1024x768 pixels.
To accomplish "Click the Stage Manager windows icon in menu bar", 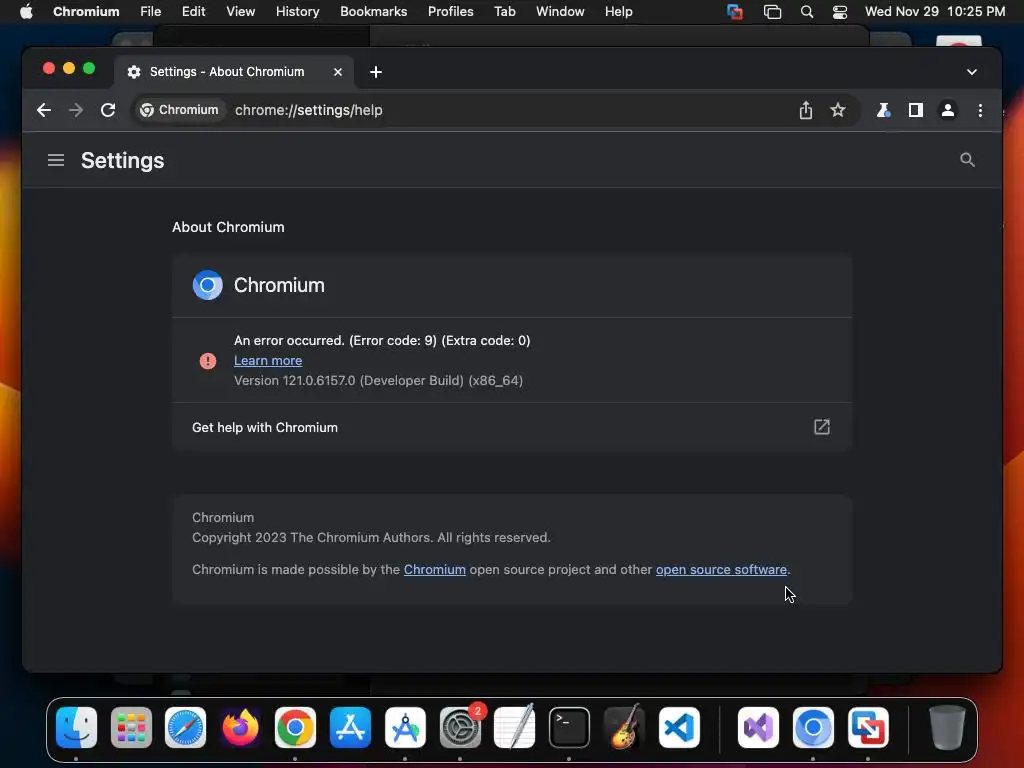I will [x=773, y=12].
